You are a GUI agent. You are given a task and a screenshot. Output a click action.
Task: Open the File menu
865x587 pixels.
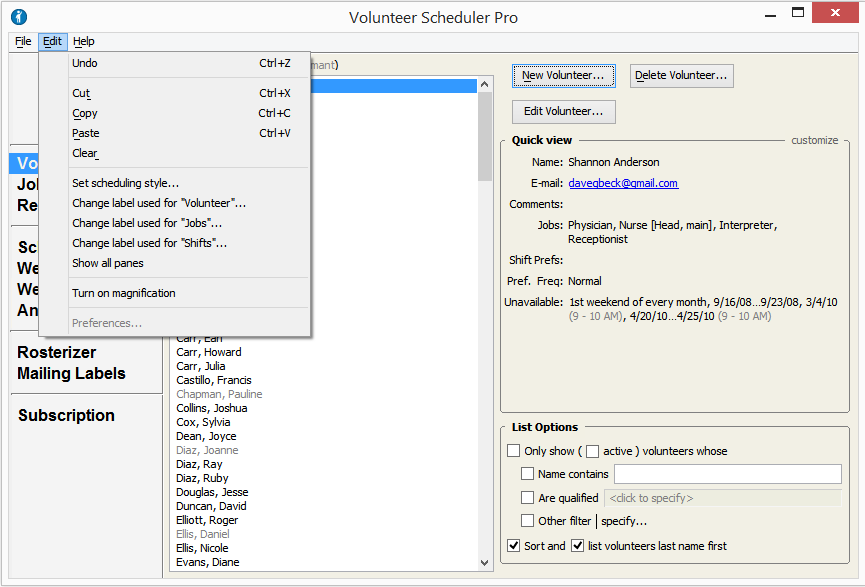click(x=23, y=41)
